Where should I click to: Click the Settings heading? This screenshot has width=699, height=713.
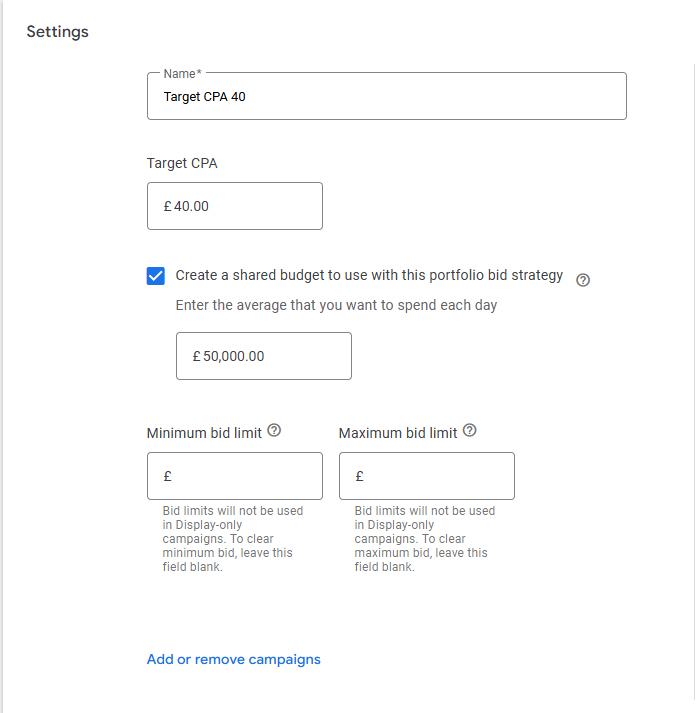point(57,32)
